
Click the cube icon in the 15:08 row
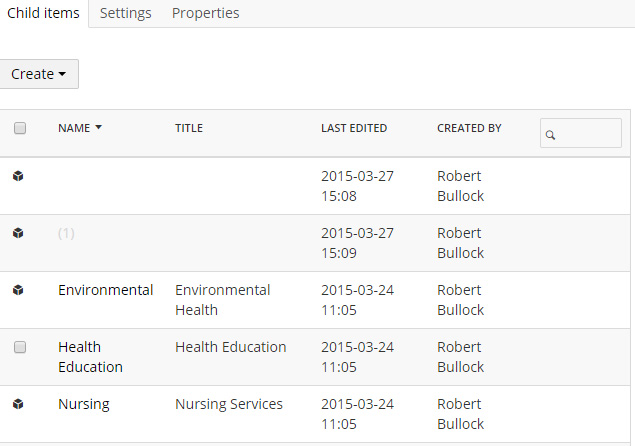tap(18, 176)
